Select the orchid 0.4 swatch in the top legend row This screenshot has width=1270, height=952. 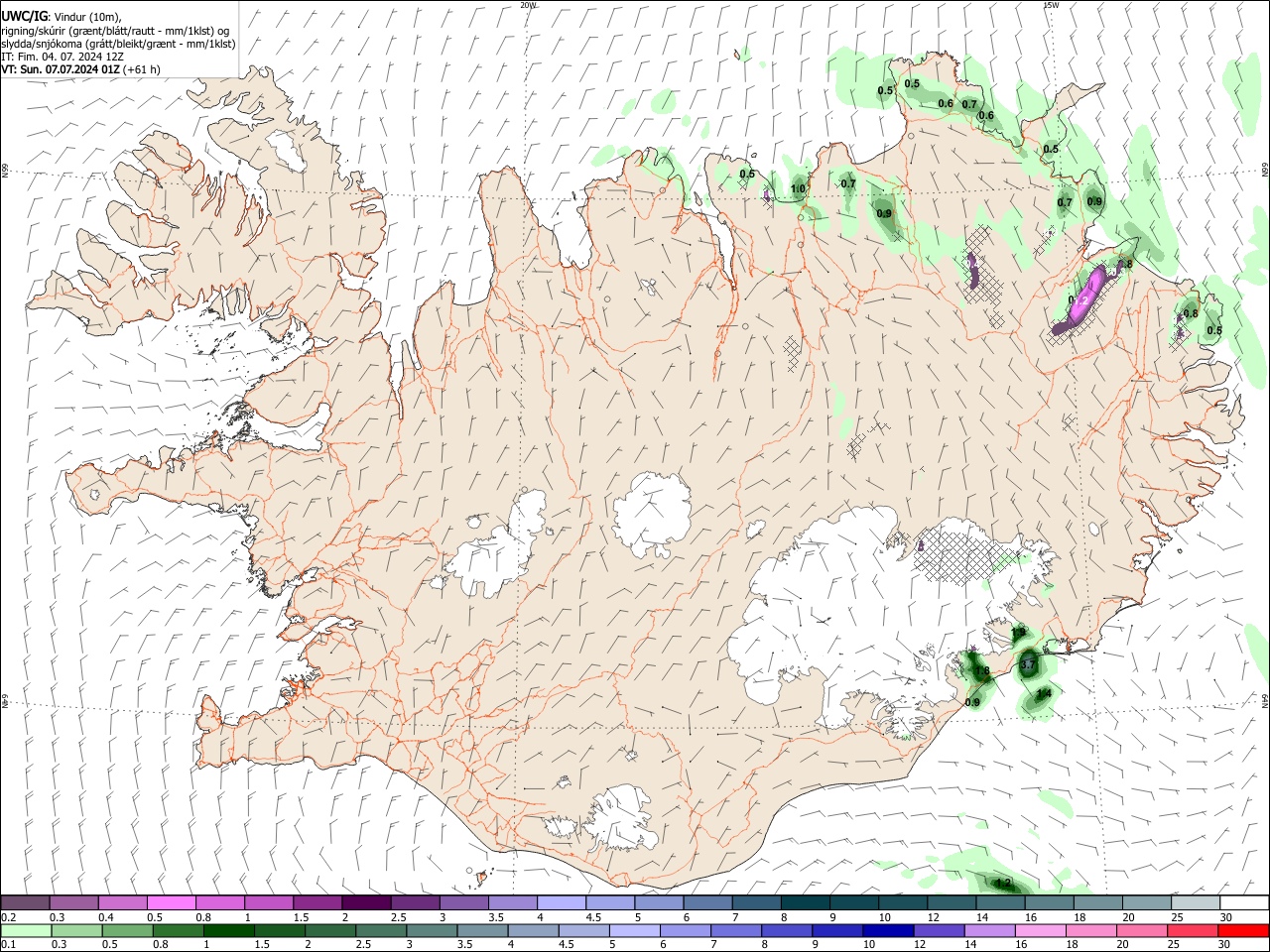click(x=123, y=902)
